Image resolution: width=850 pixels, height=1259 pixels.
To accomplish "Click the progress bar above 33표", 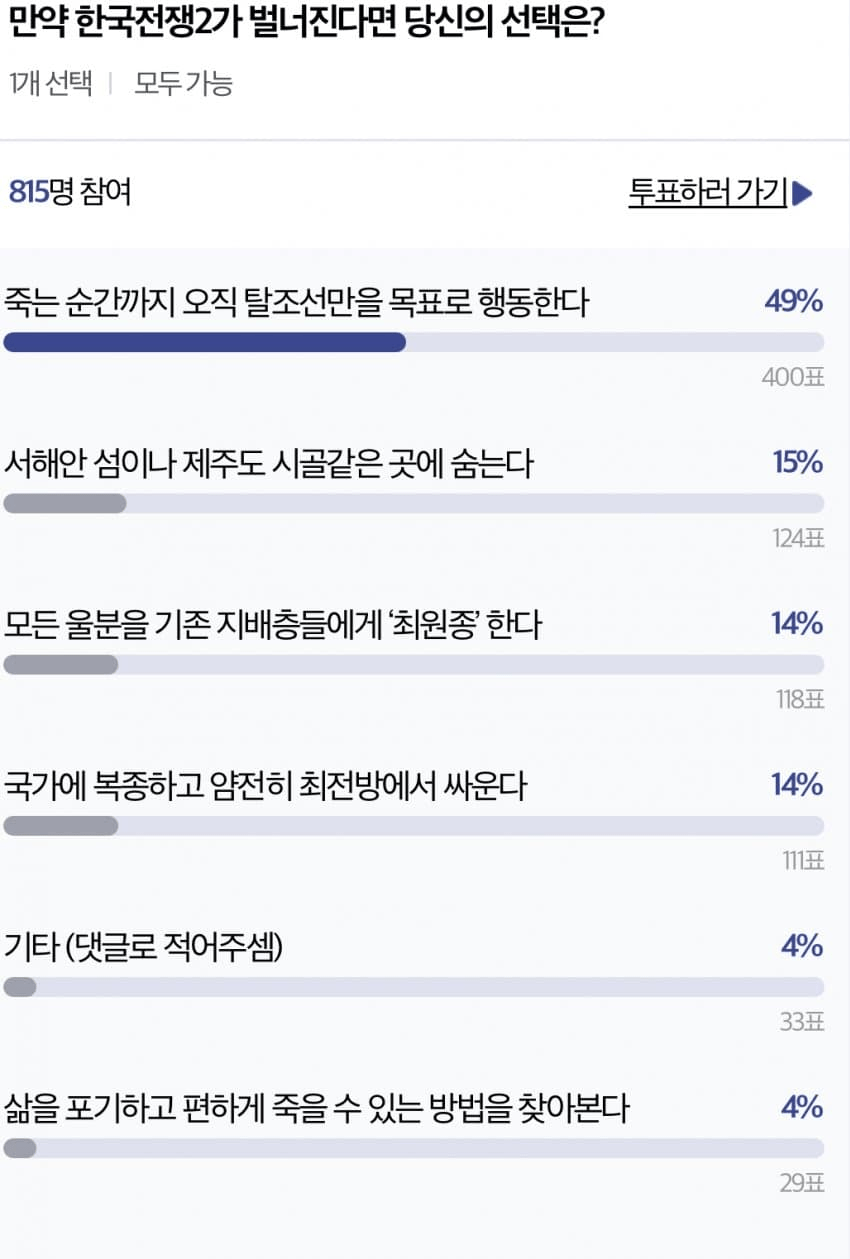I will pyautogui.click(x=413, y=987).
